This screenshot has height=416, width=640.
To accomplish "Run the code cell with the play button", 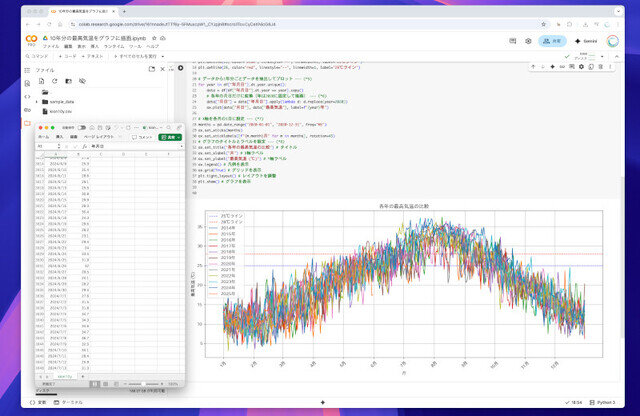I will click(x=180, y=68).
